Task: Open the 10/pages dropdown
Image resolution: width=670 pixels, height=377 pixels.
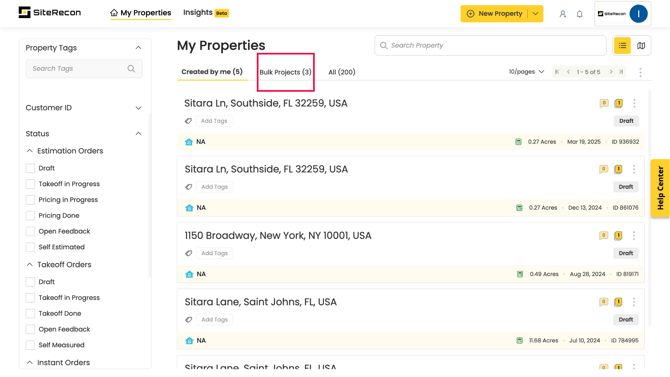Action: click(526, 72)
